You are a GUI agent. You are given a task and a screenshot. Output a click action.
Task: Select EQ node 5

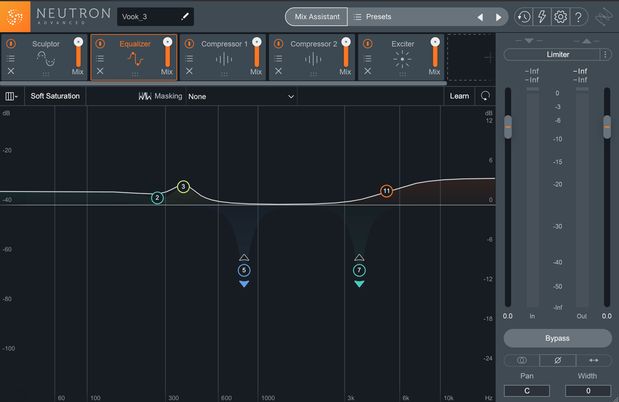(244, 271)
